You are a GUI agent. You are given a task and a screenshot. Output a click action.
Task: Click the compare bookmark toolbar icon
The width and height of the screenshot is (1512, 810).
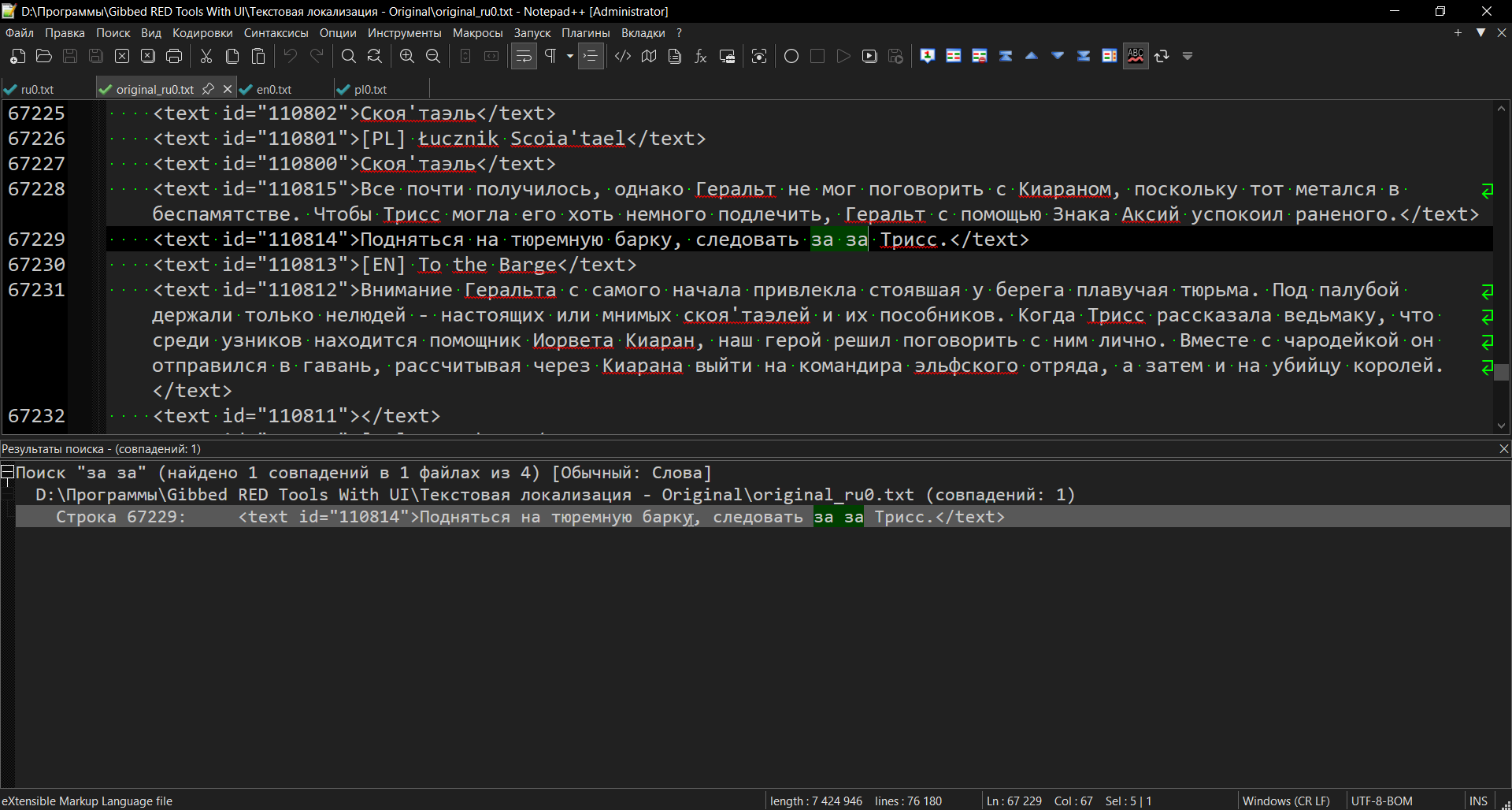coord(928,56)
